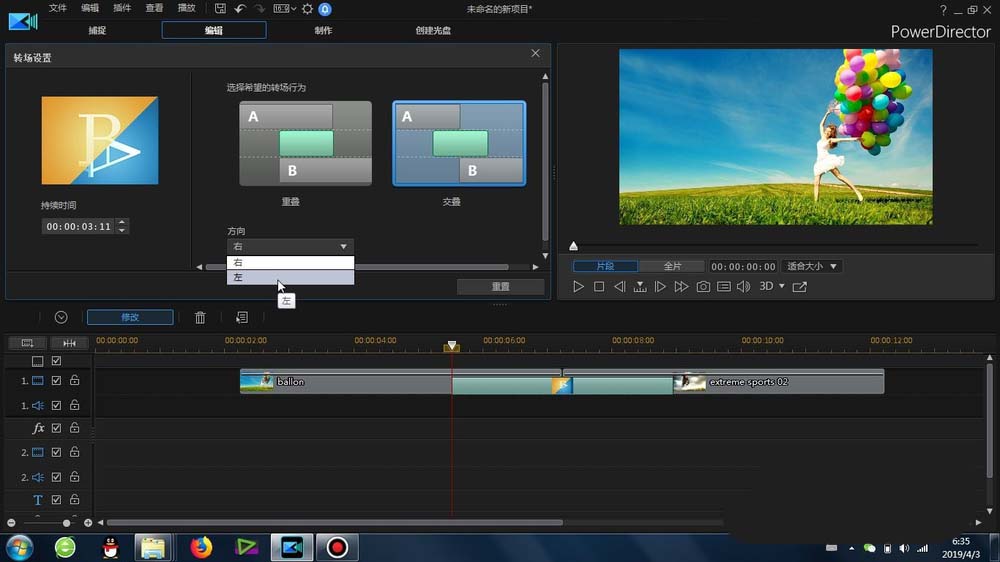Click the stop button in preview controls
The height and width of the screenshot is (562, 1000).
[x=599, y=287]
